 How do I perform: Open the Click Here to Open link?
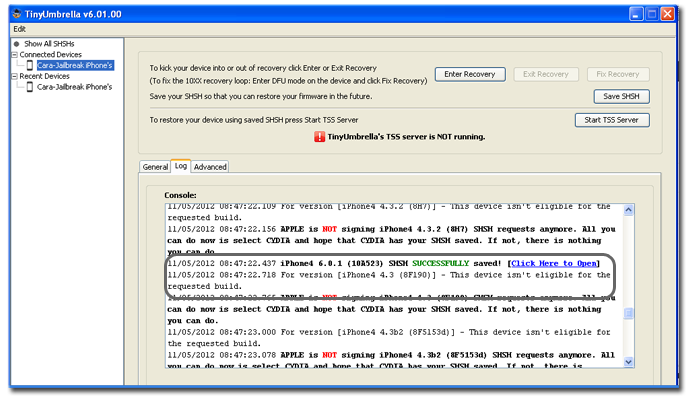[554, 263]
